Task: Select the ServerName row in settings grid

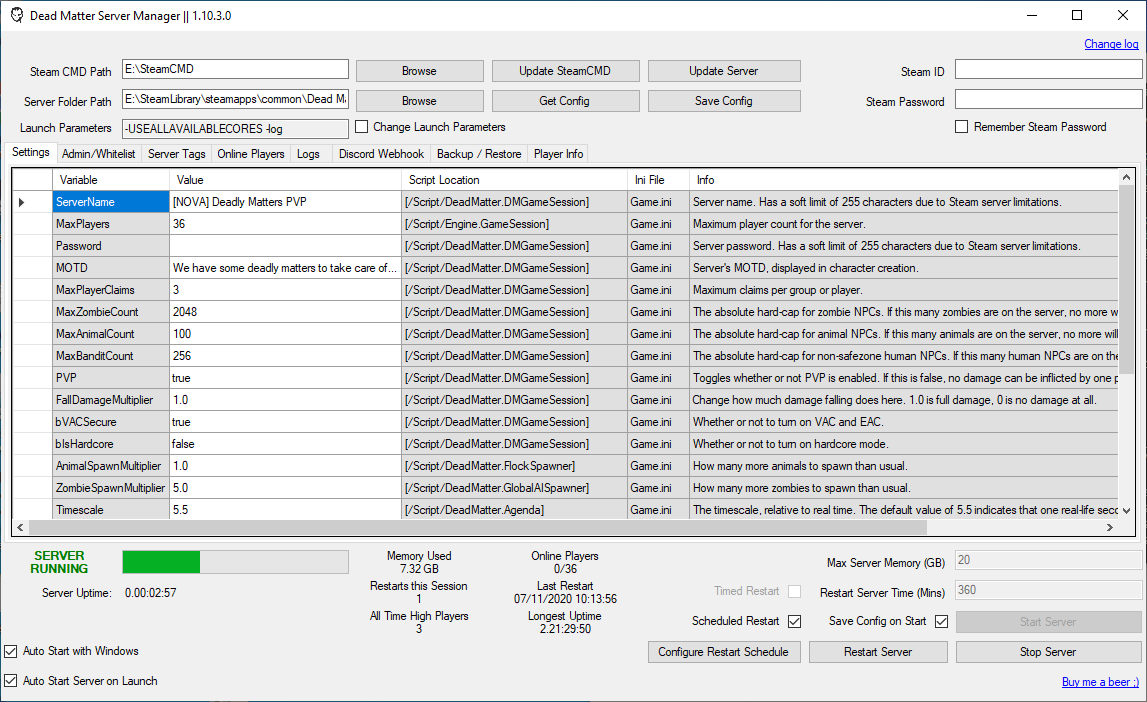Action: (110, 201)
